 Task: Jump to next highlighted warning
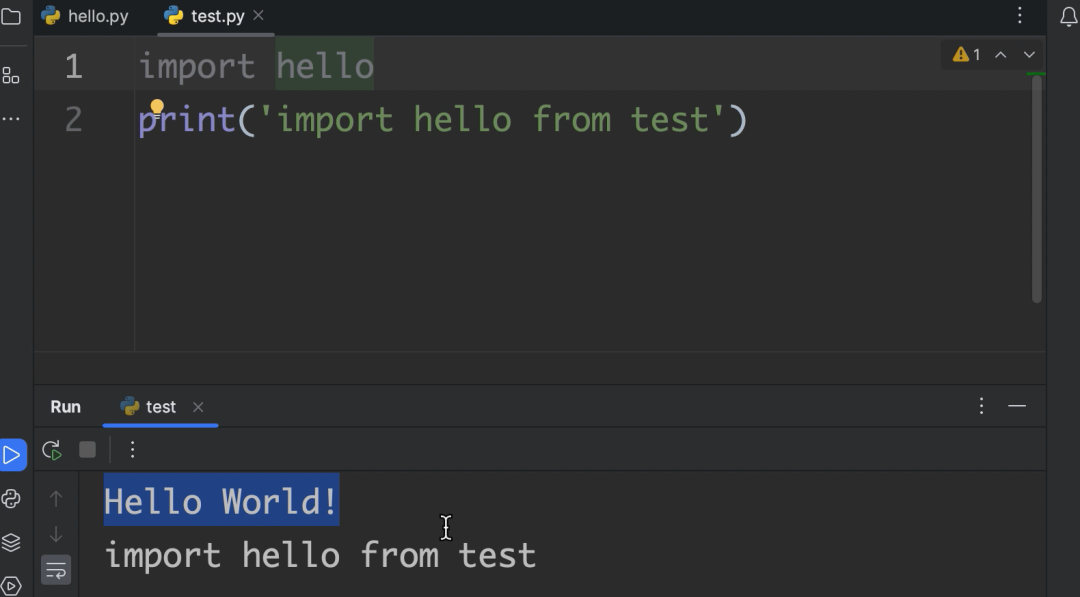1029,54
